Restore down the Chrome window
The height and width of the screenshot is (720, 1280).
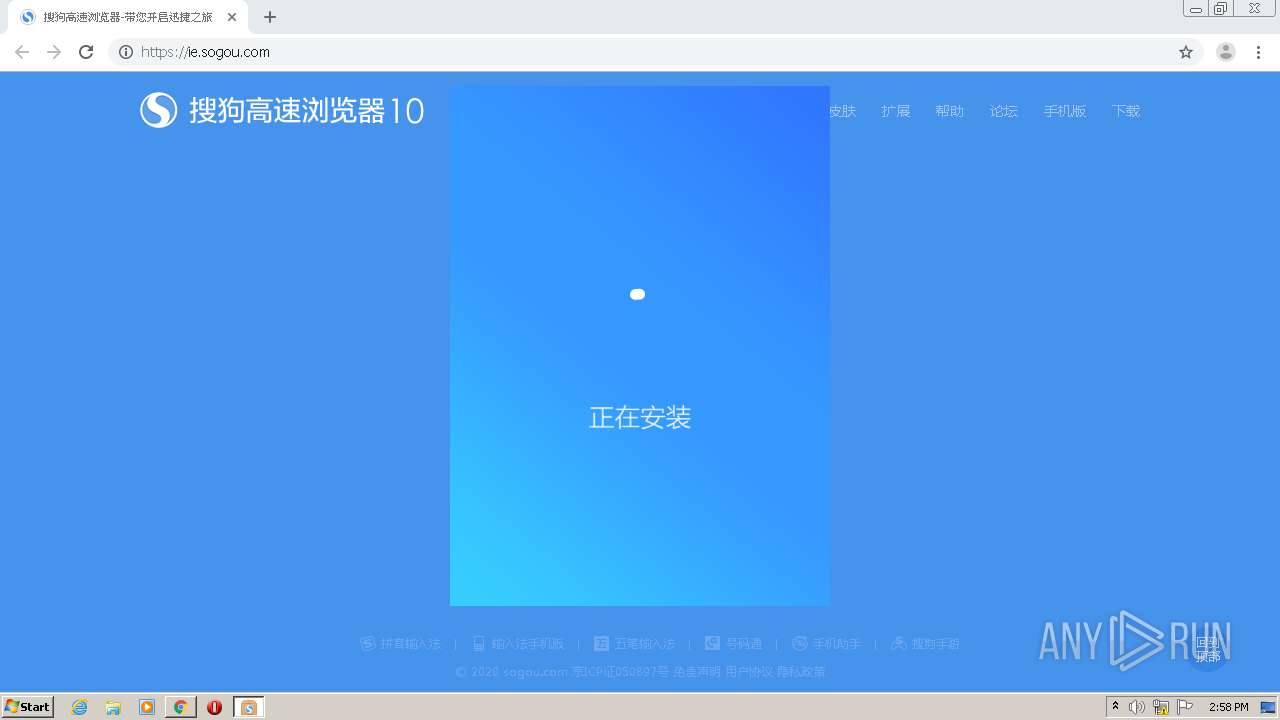pos(1220,8)
